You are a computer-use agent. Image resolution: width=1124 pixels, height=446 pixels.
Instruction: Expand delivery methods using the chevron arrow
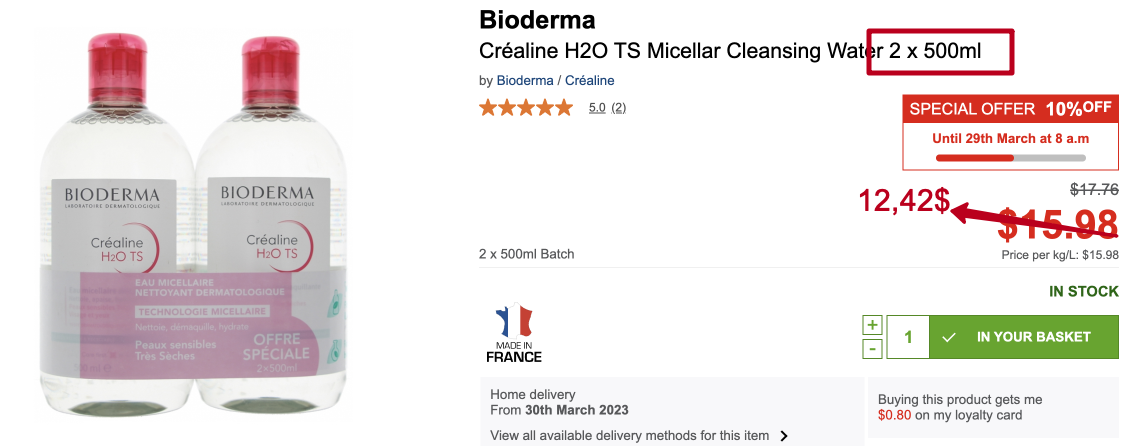[x=784, y=436]
